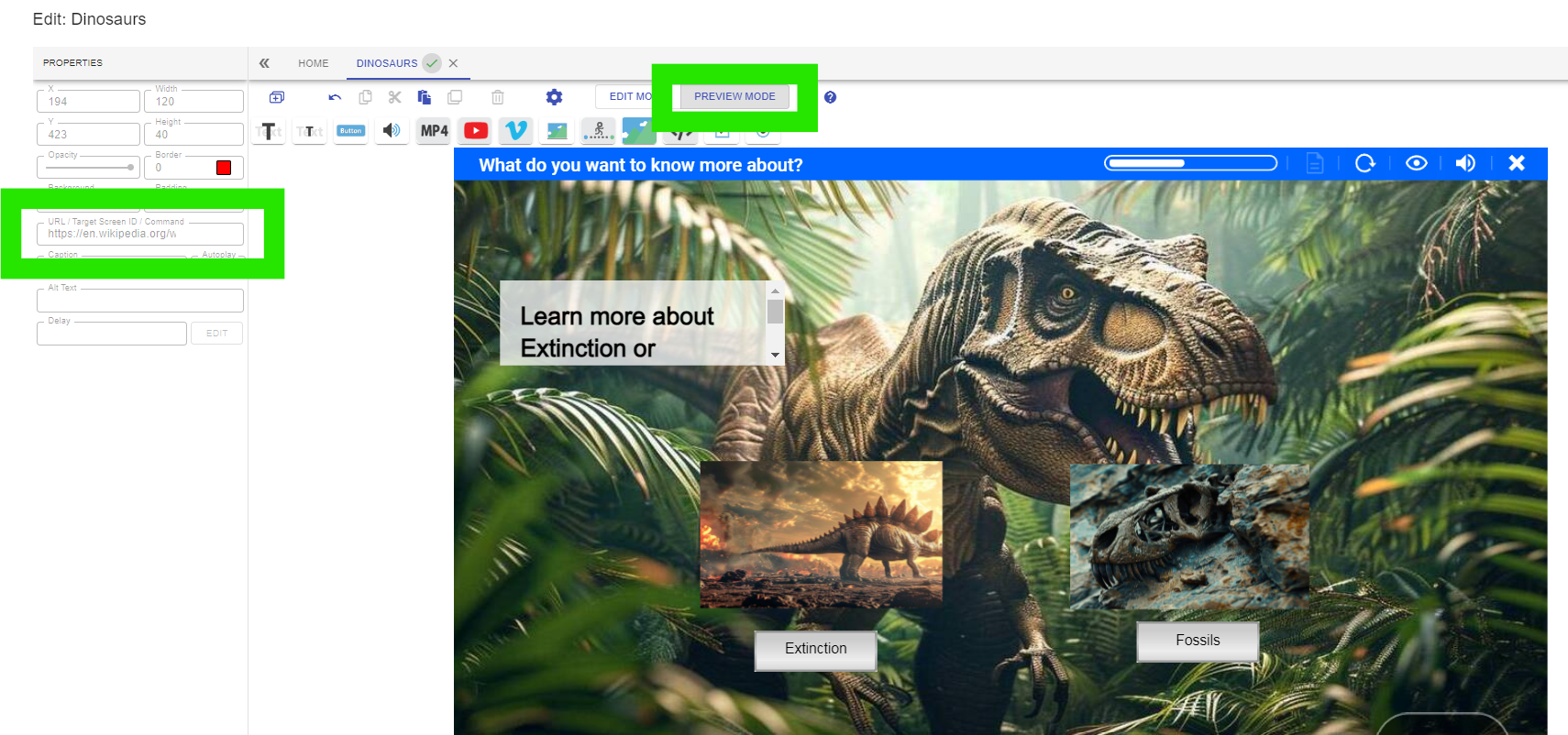Duplicate the selected element

(x=455, y=97)
